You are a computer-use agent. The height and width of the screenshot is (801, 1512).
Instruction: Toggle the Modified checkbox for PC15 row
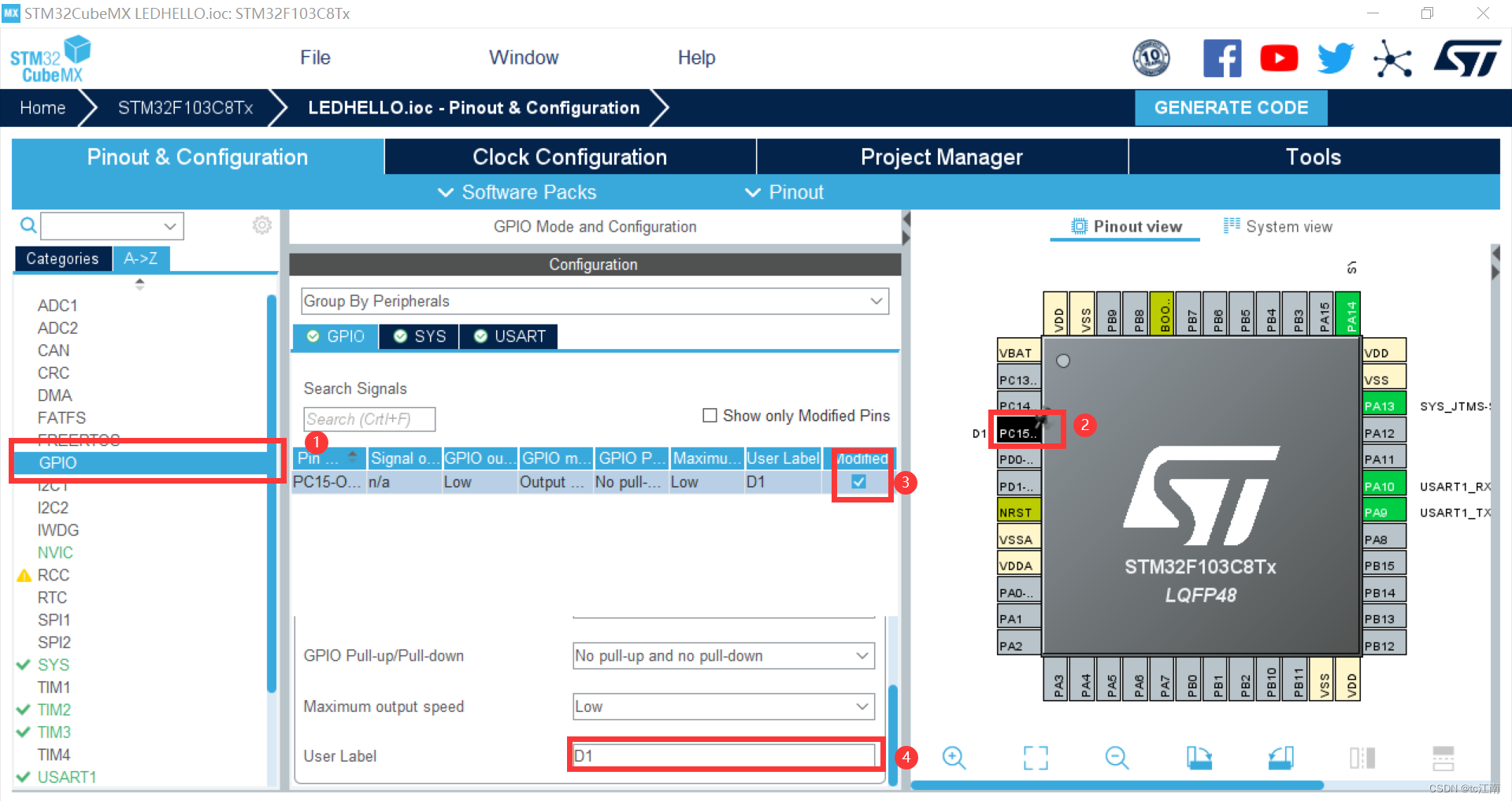859,482
